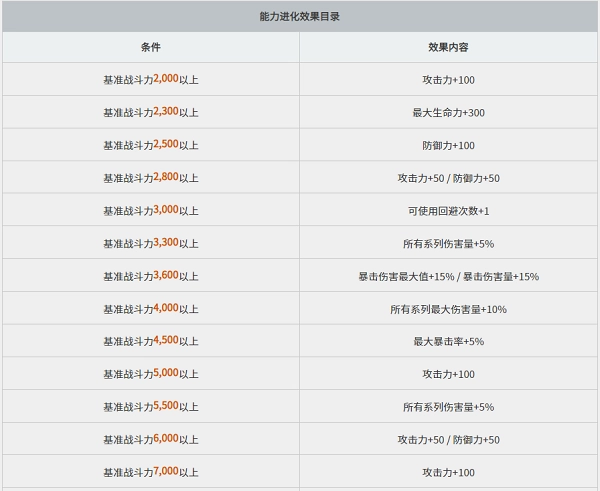The image size is (600, 491).
Task: Select the 基准战斗力5,500以上 condition cell
Action: (x=151, y=407)
